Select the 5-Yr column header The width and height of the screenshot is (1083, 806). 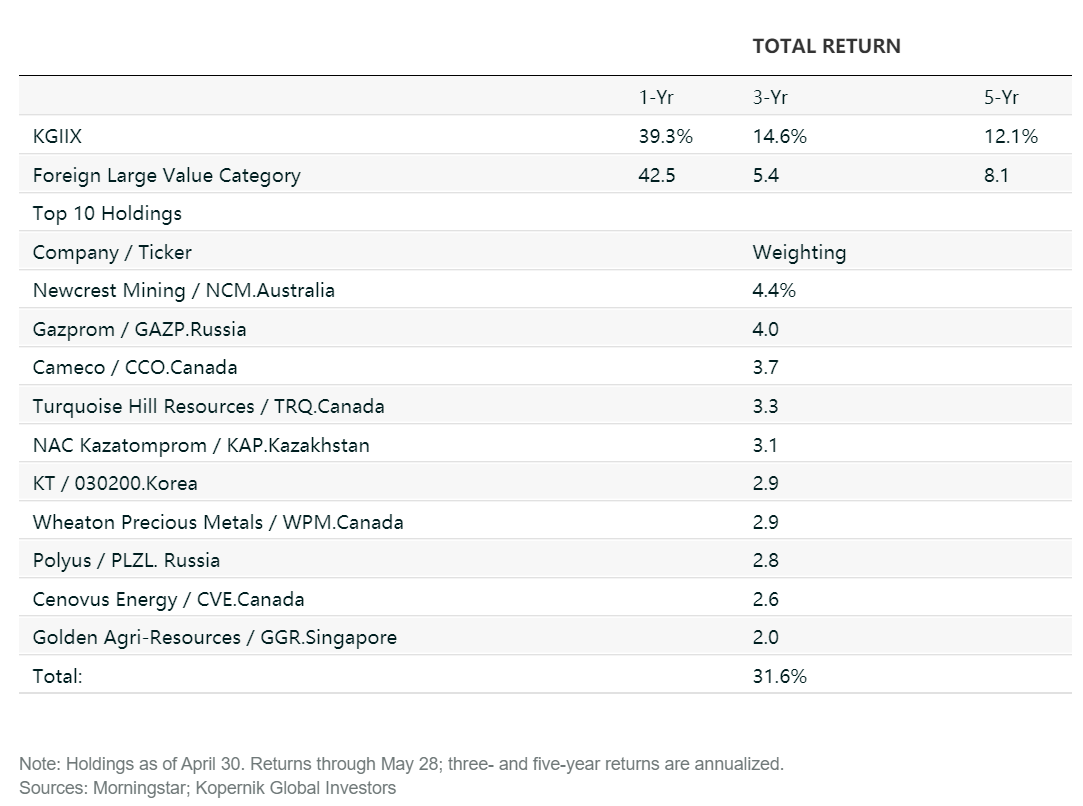pyautogui.click(x=1001, y=97)
